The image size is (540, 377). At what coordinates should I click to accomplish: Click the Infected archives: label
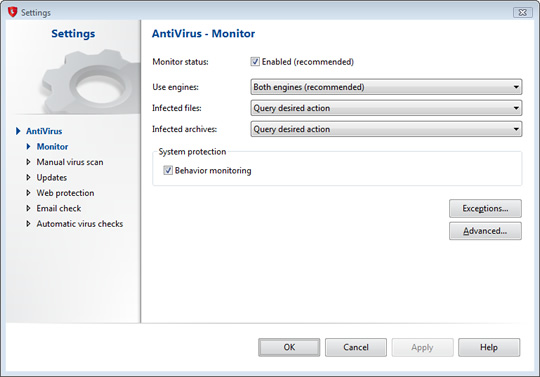185,129
